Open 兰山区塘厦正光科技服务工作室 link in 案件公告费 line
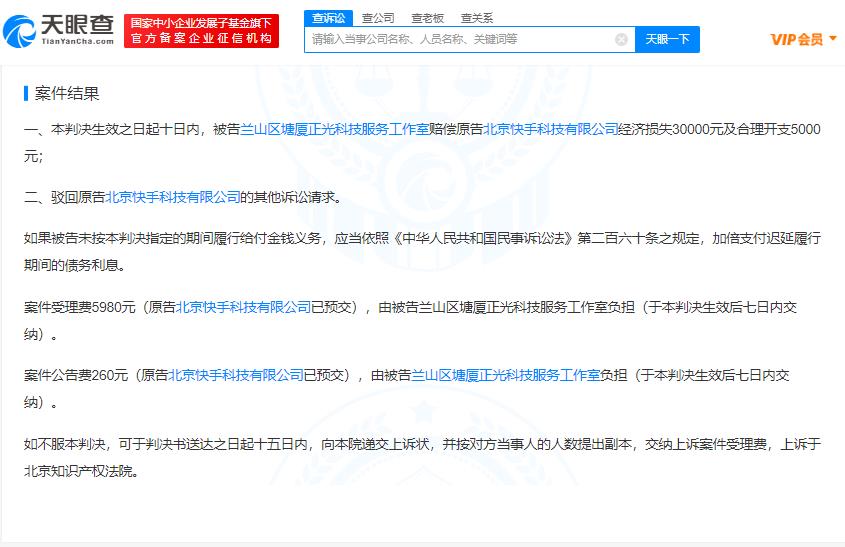 click(x=505, y=375)
